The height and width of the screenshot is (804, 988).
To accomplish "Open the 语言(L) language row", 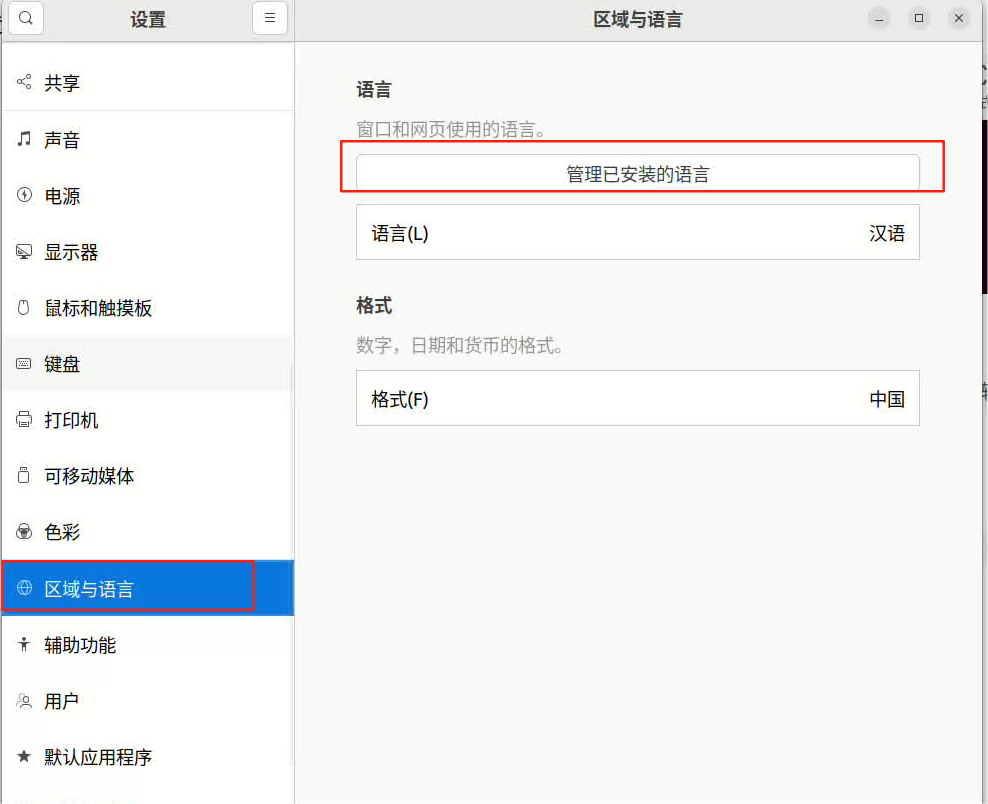I will (x=638, y=233).
